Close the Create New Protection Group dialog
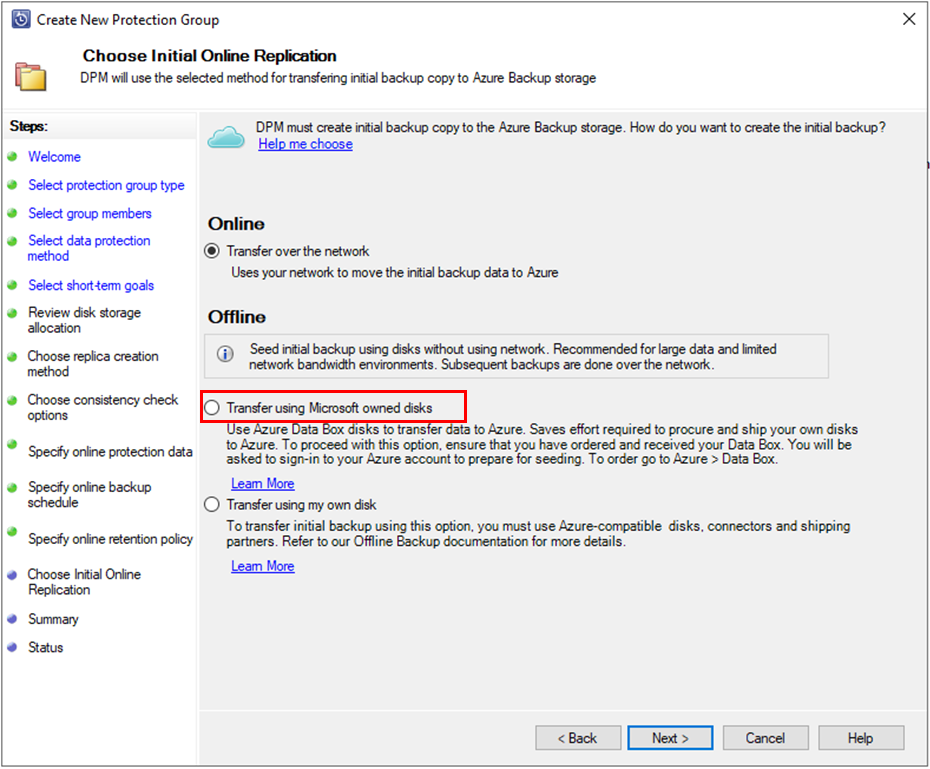 point(909,19)
